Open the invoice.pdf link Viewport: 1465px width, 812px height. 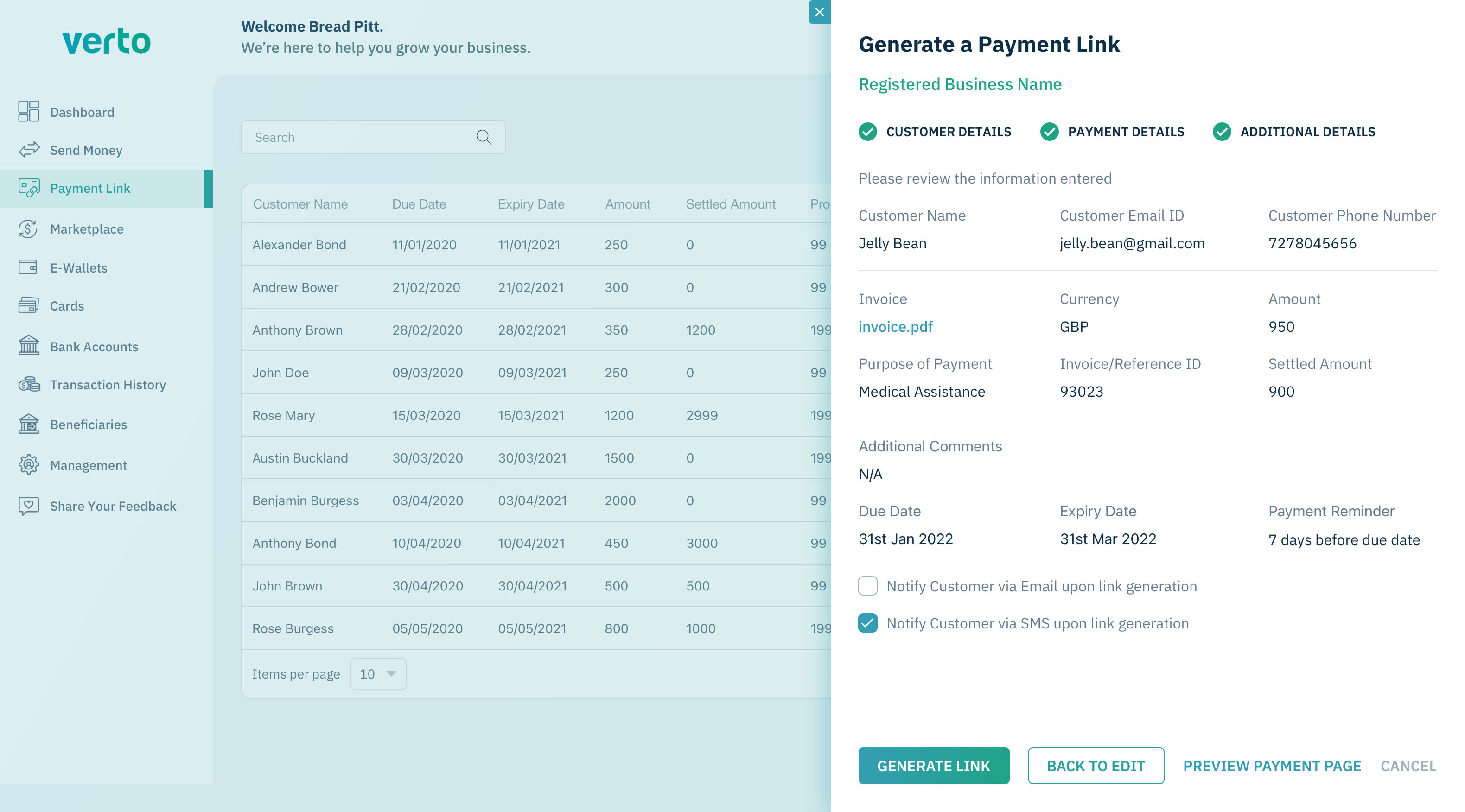pyautogui.click(x=895, y=326)
